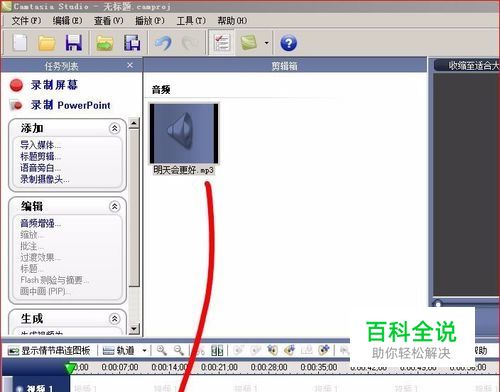Click the split clip icon on timeline toolbar

[217, 350]
